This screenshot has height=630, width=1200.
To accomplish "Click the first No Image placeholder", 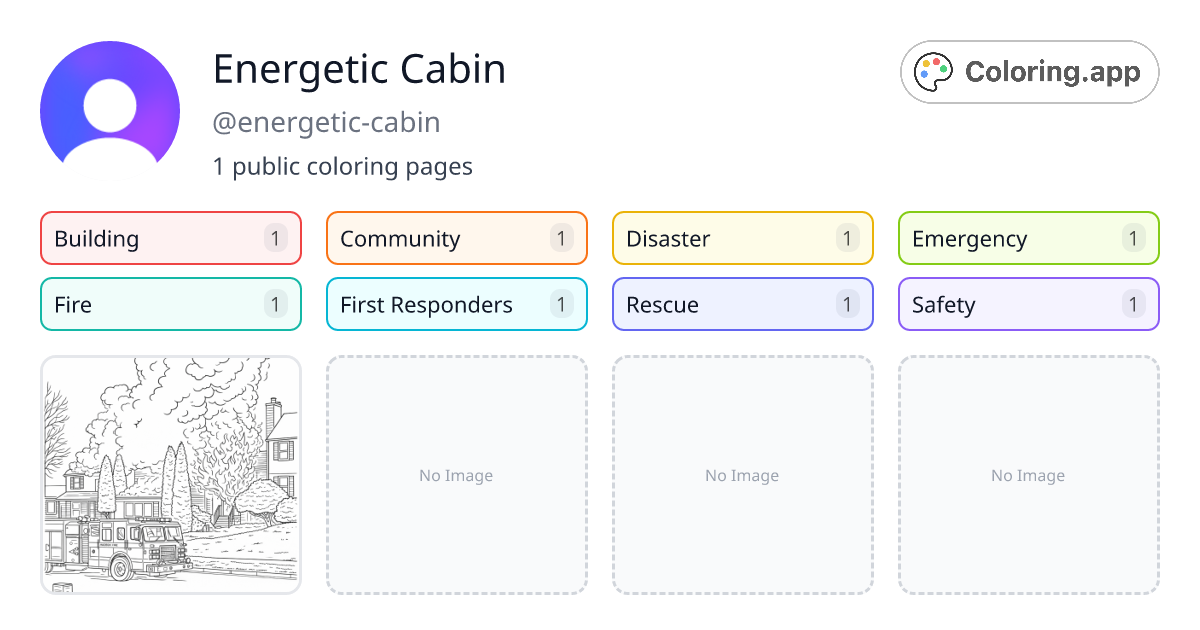I will coord(457,475).
